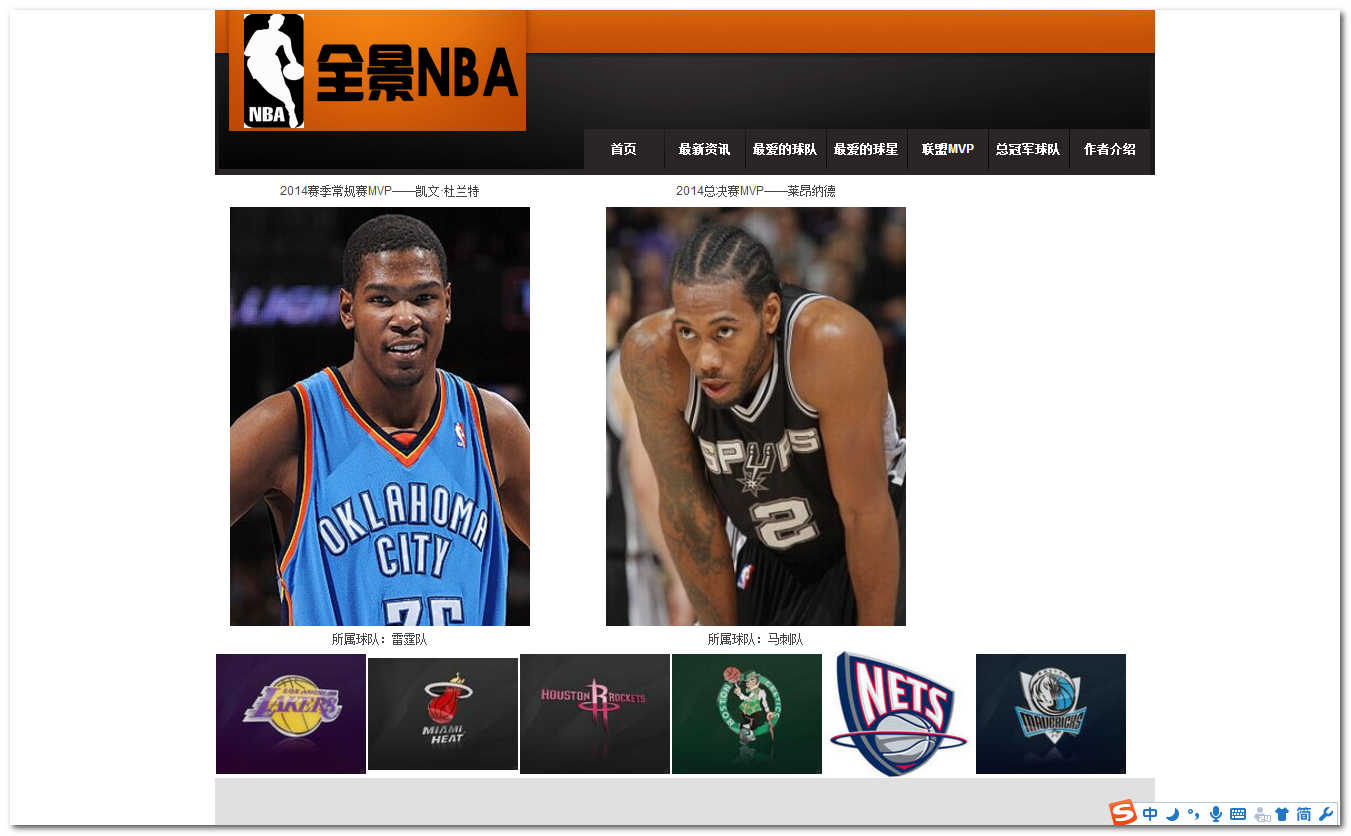The image size is (1351, 836).
Task: Click the Spurs jersey player photo
Action: 756,416
